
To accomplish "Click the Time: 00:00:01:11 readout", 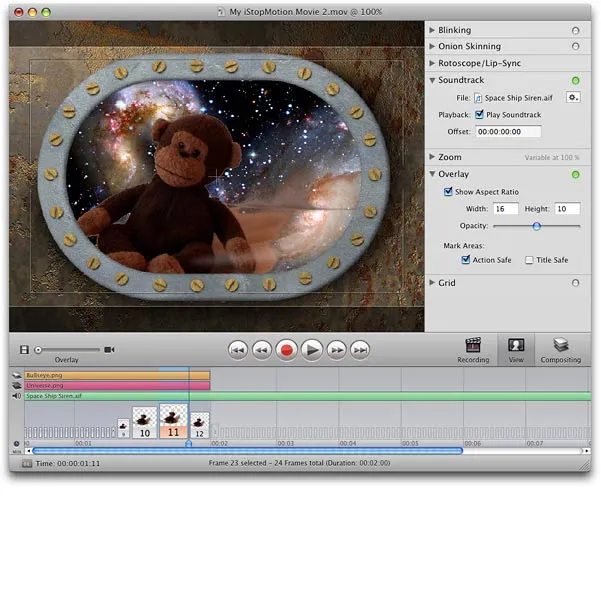I will (68, 464).
